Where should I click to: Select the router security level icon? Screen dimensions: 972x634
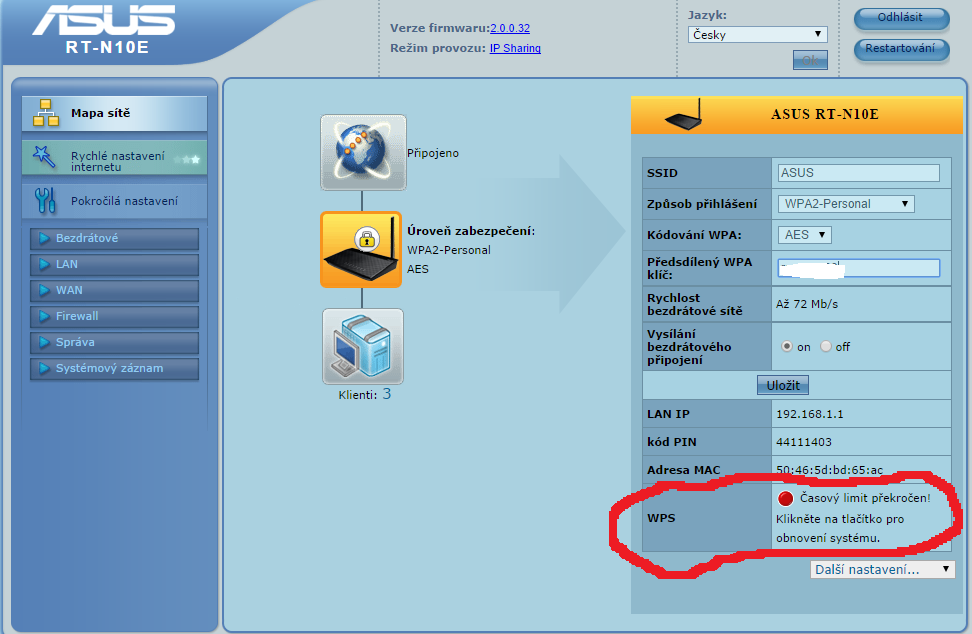(361, 250)
